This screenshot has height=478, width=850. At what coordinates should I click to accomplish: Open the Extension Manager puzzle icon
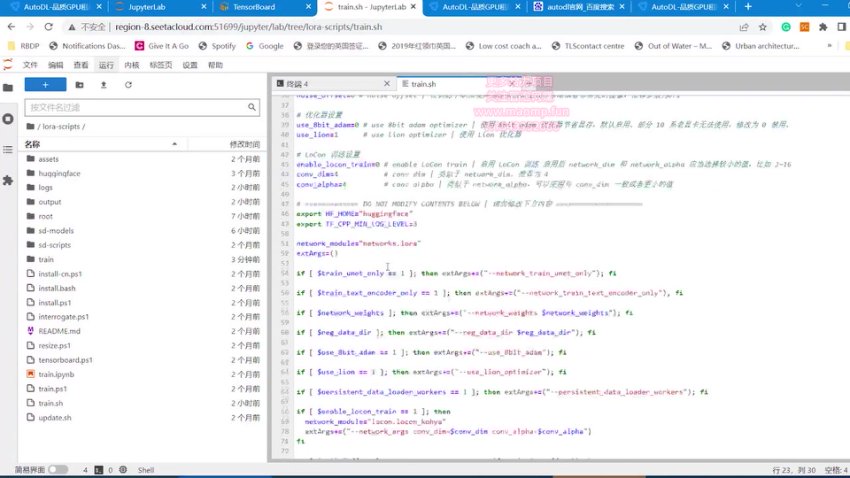coord(8,180)
